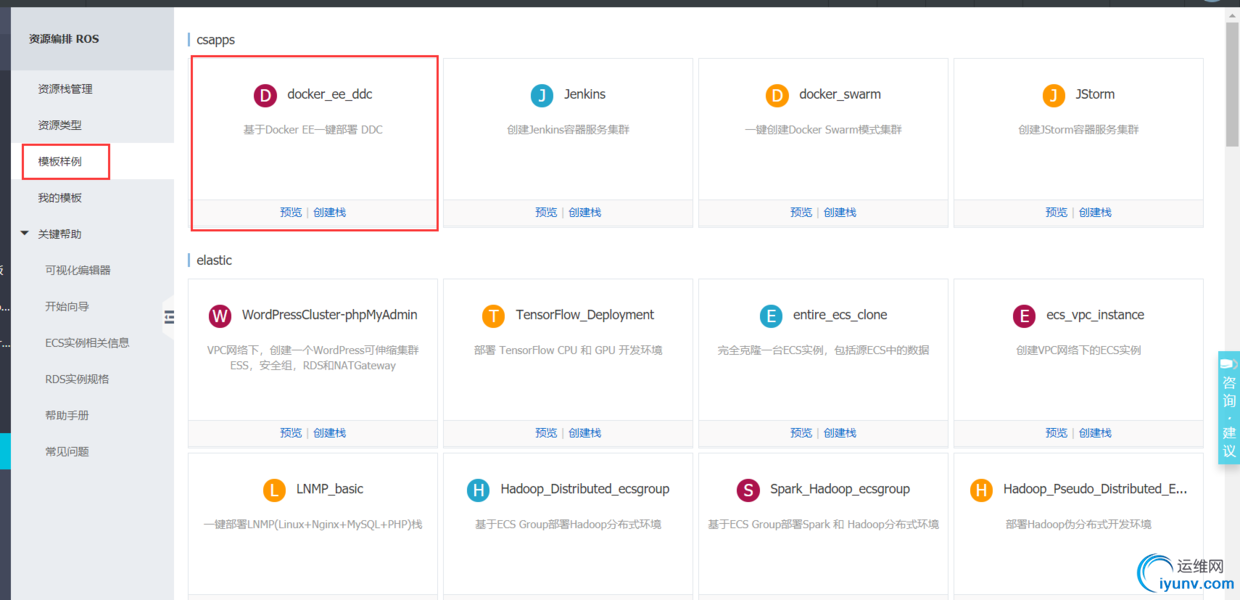The width and height of the screenshot is (1240, 600).
Task: Click 创建栈 on the JStorm card
Action: coord(1095,212)
